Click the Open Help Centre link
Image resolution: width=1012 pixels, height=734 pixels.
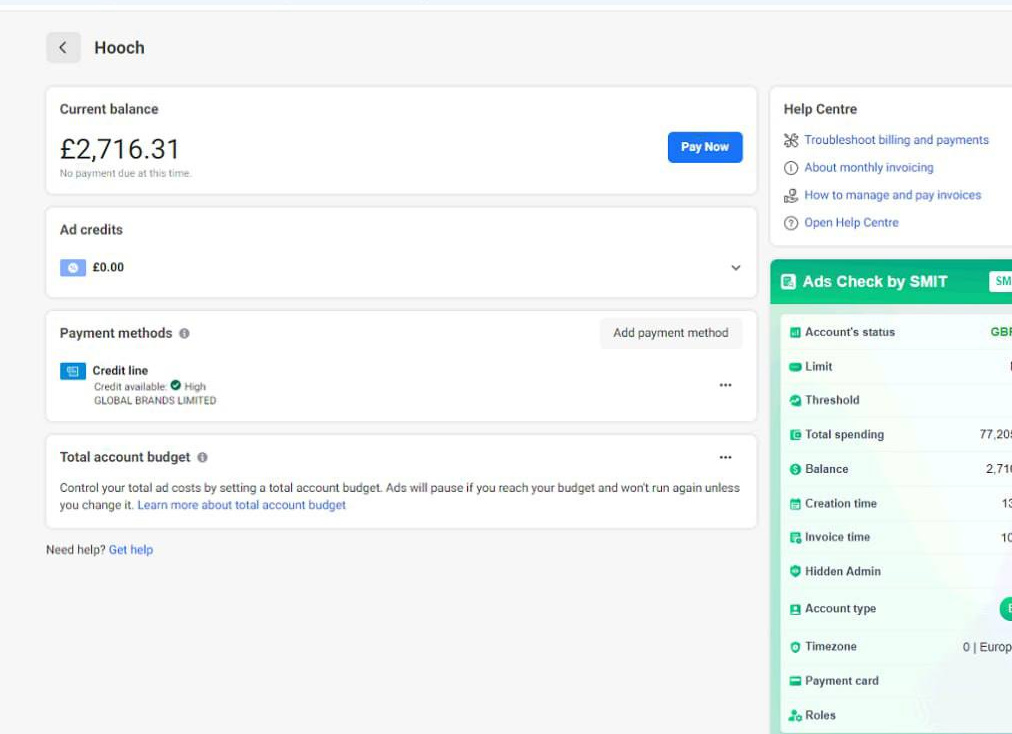851,223
